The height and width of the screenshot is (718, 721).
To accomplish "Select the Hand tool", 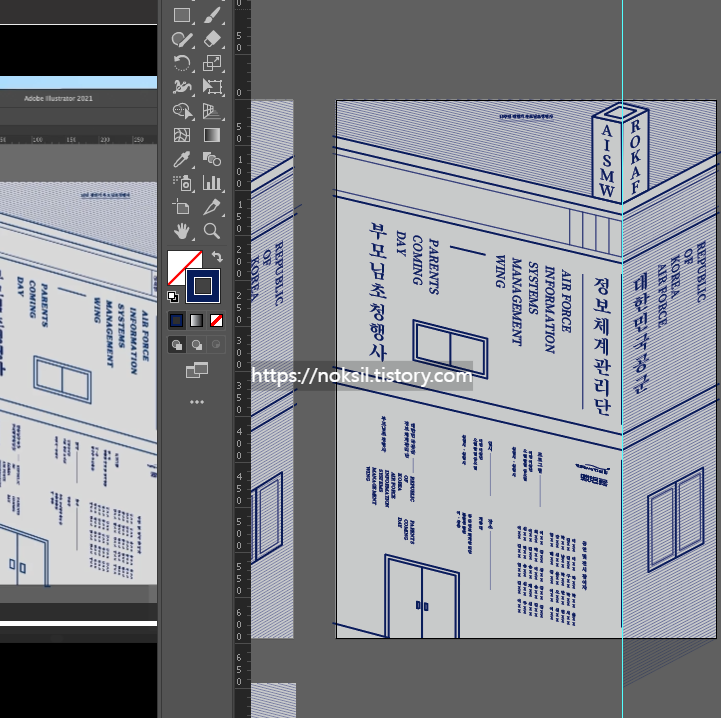I will click(182, 231).
